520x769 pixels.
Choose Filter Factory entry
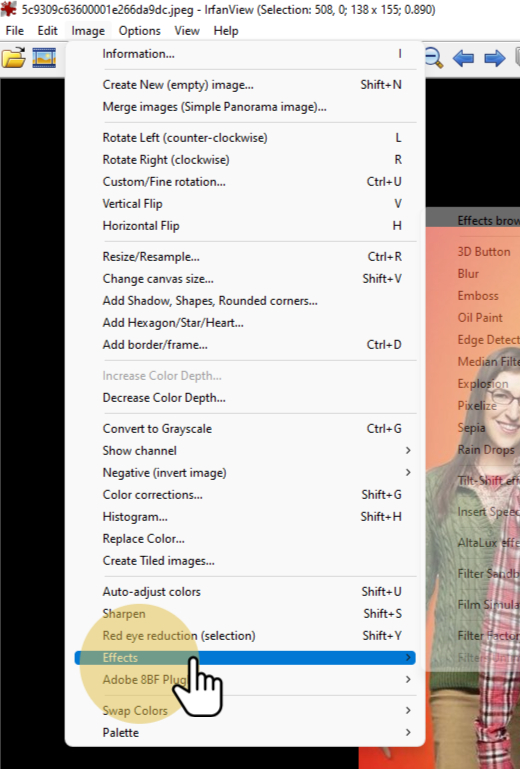488,636
